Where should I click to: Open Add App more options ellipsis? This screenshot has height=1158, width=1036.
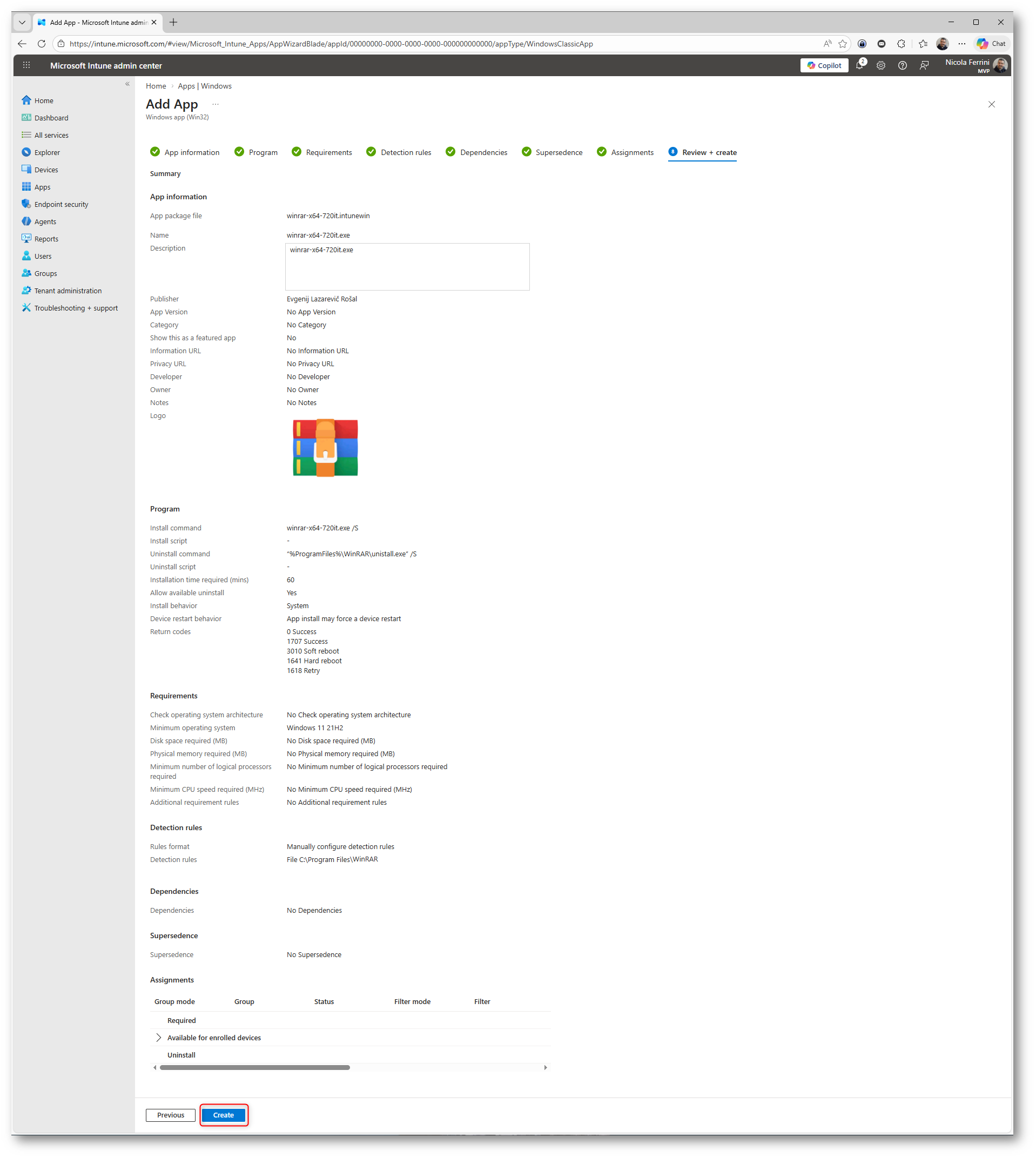click(215, 104)
